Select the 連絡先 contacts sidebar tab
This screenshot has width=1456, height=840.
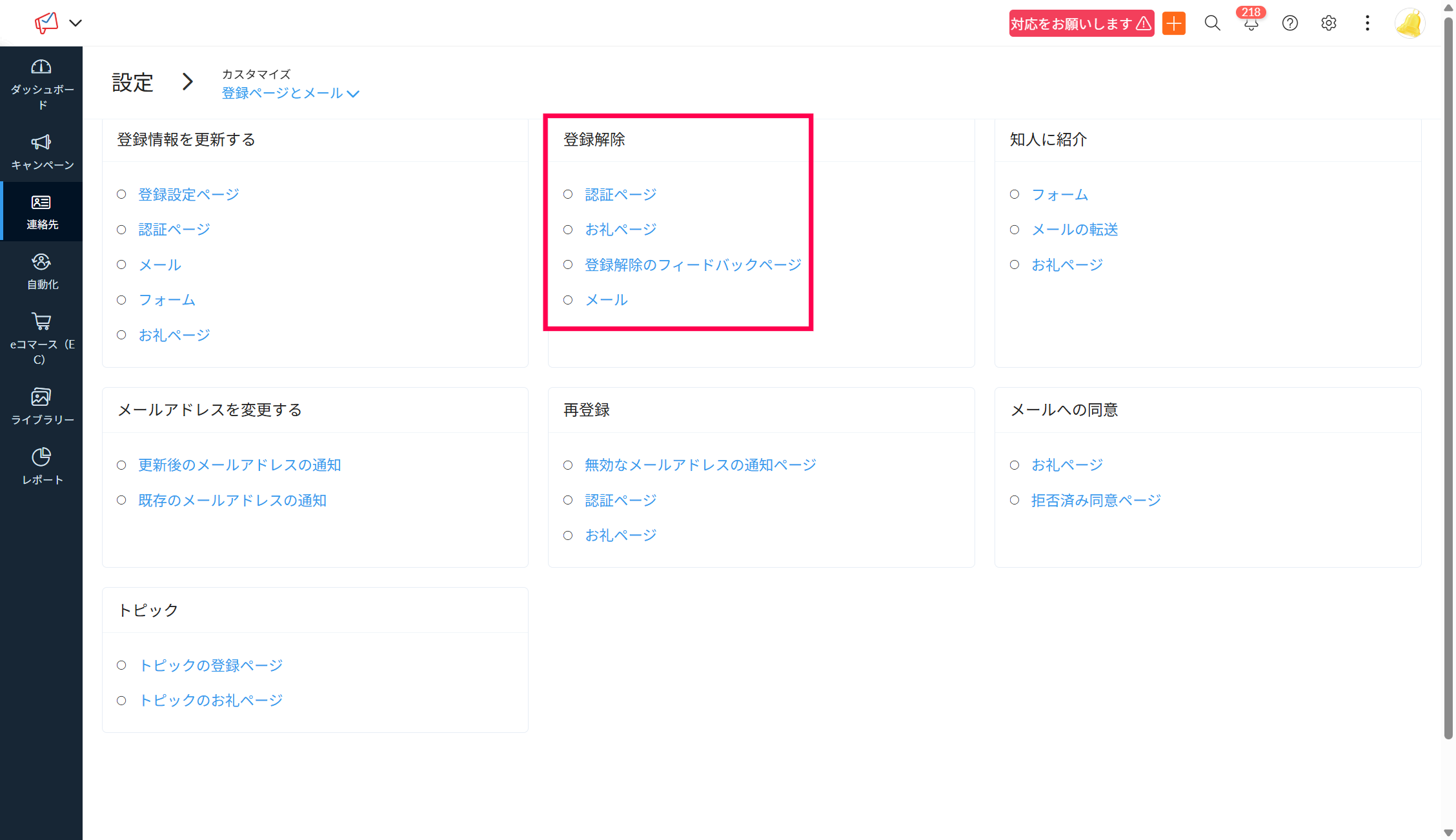pyautogui.click(x=41, y=212)
